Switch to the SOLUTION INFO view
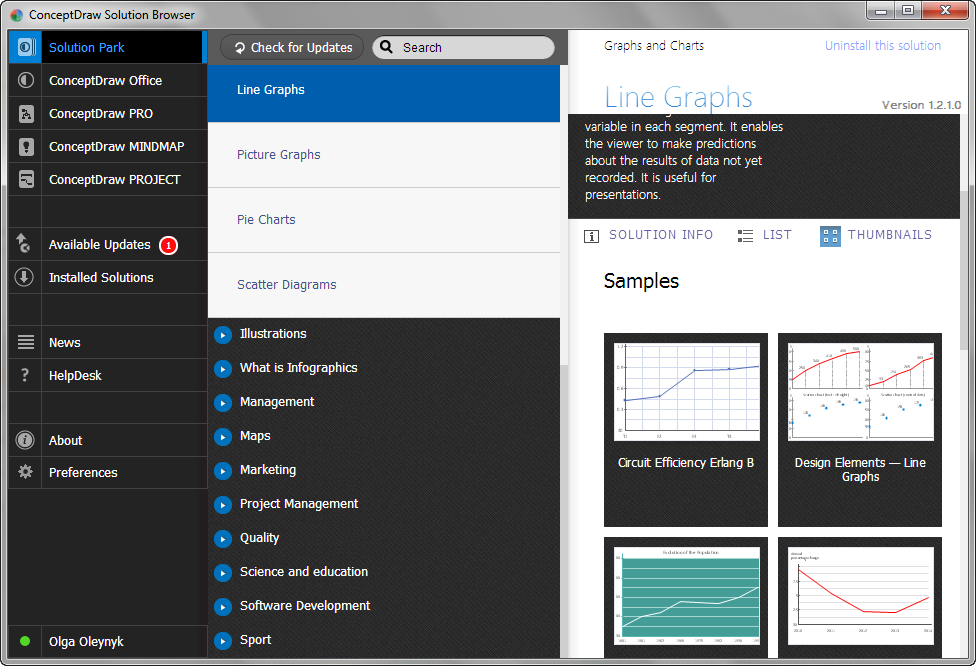The width and height of the screenshot is (976, 666). point(660,235)
